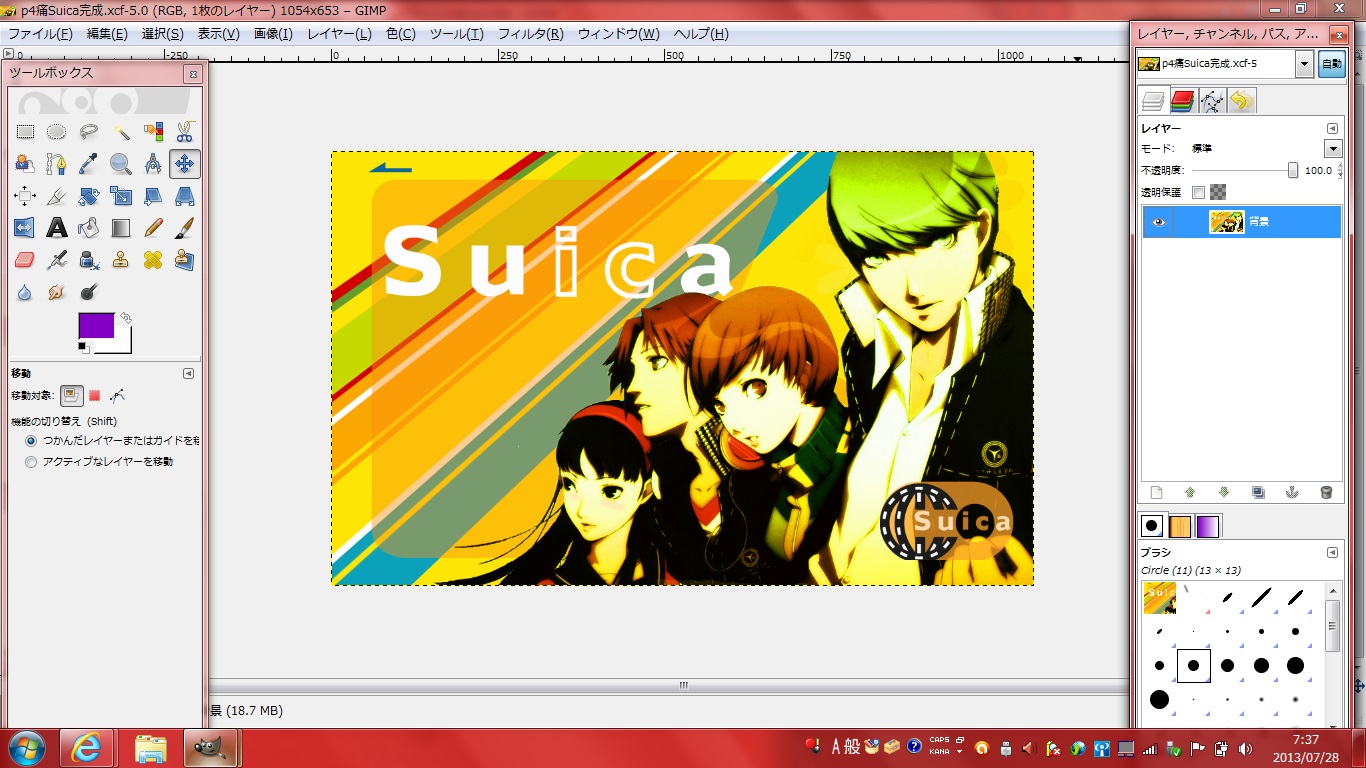Image resolution: width=1366 pixels, height=768 pixels.
Task: Select the Blur/Sharpen droplet tool
Action: pyautogui.click(x=25, y=292)
